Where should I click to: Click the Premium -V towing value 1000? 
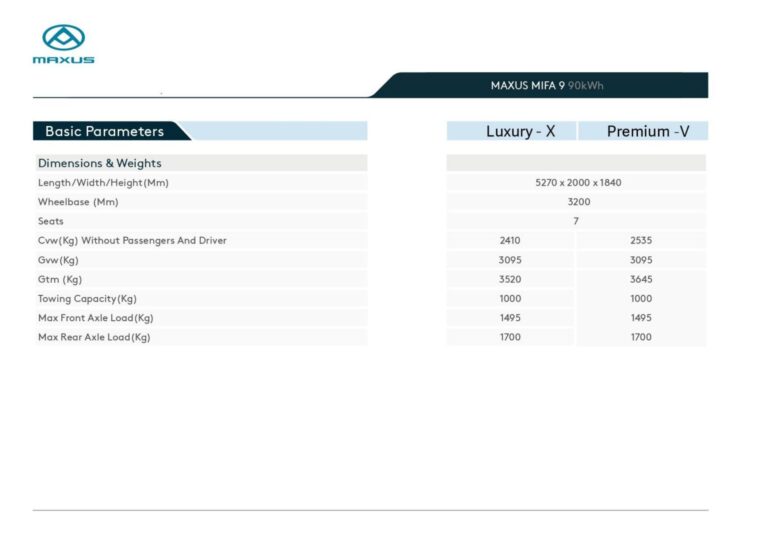click(641, 299)
